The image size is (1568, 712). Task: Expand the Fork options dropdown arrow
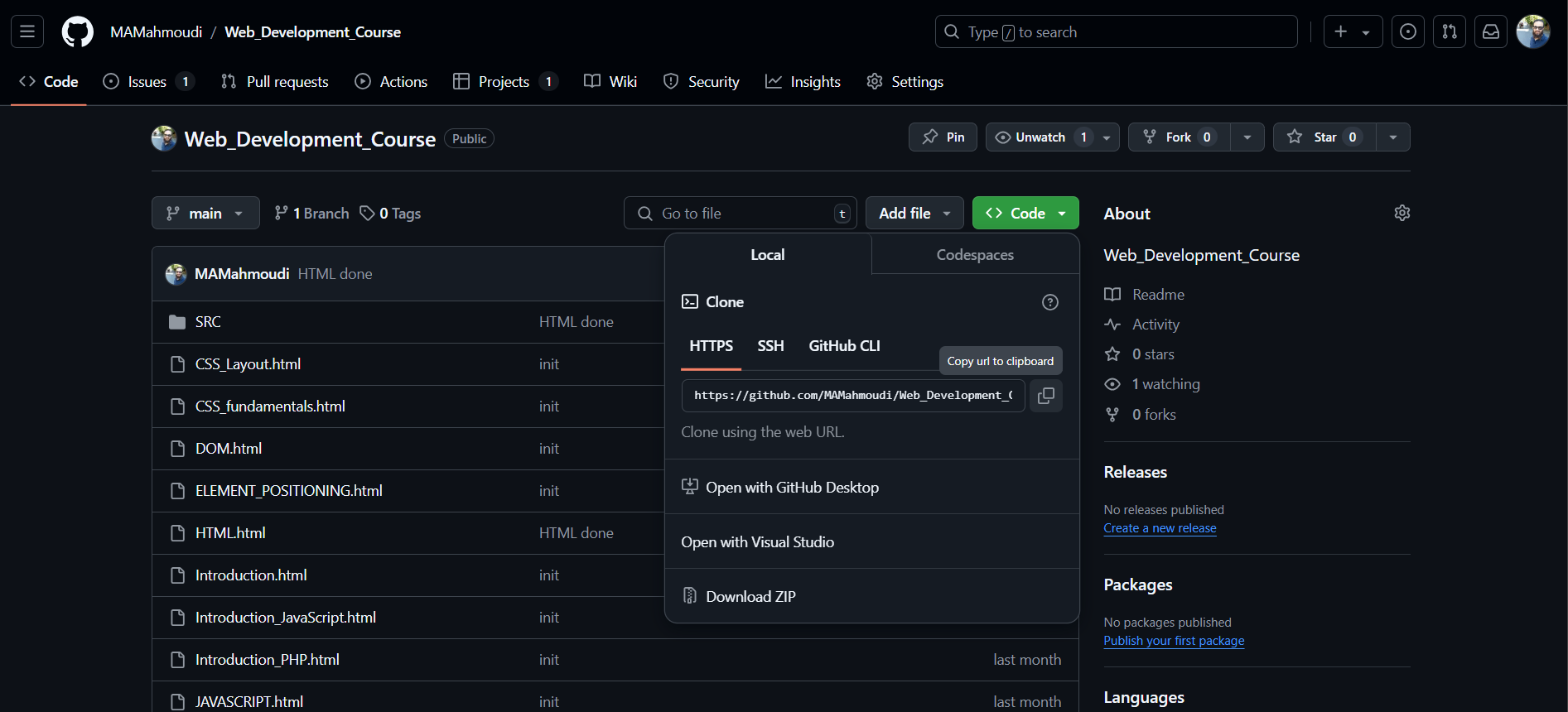[1247, 137]
